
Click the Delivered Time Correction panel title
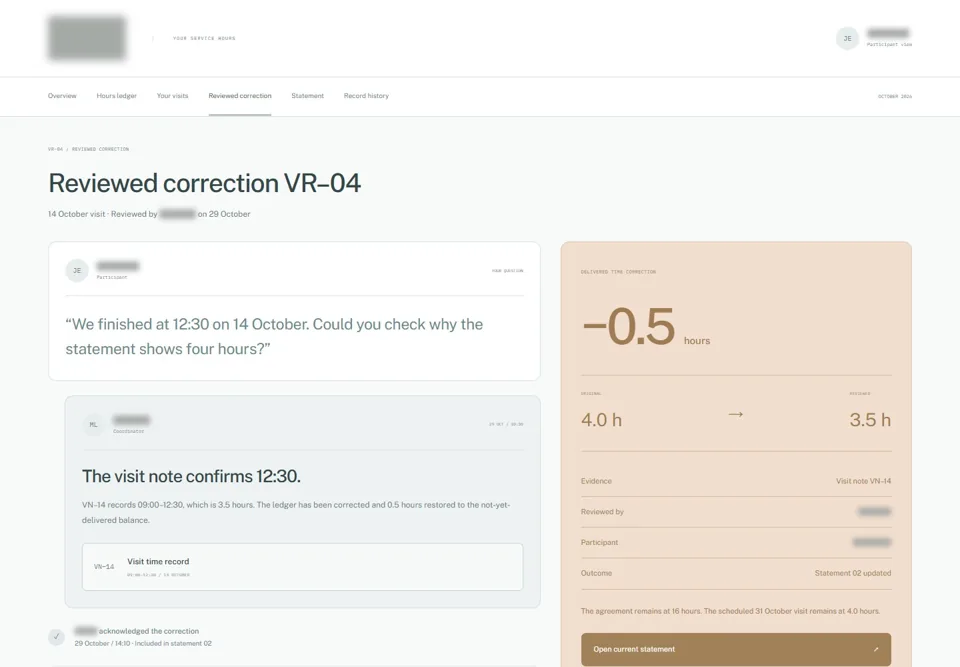tap(618, 271)
